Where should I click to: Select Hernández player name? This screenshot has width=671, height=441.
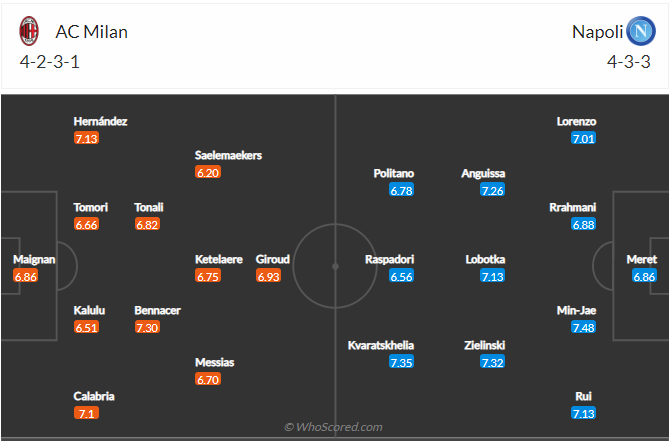pyautogui.click(x=100, y=121)
